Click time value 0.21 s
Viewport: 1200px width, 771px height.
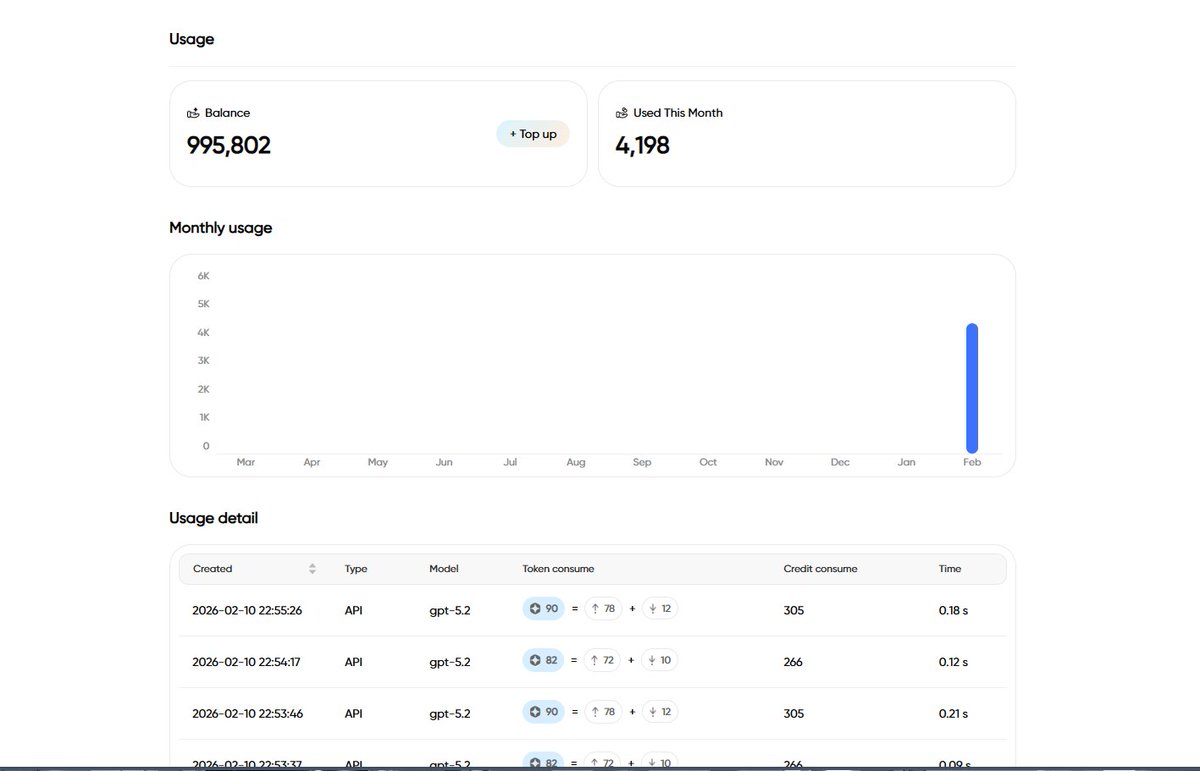(953, 714)
